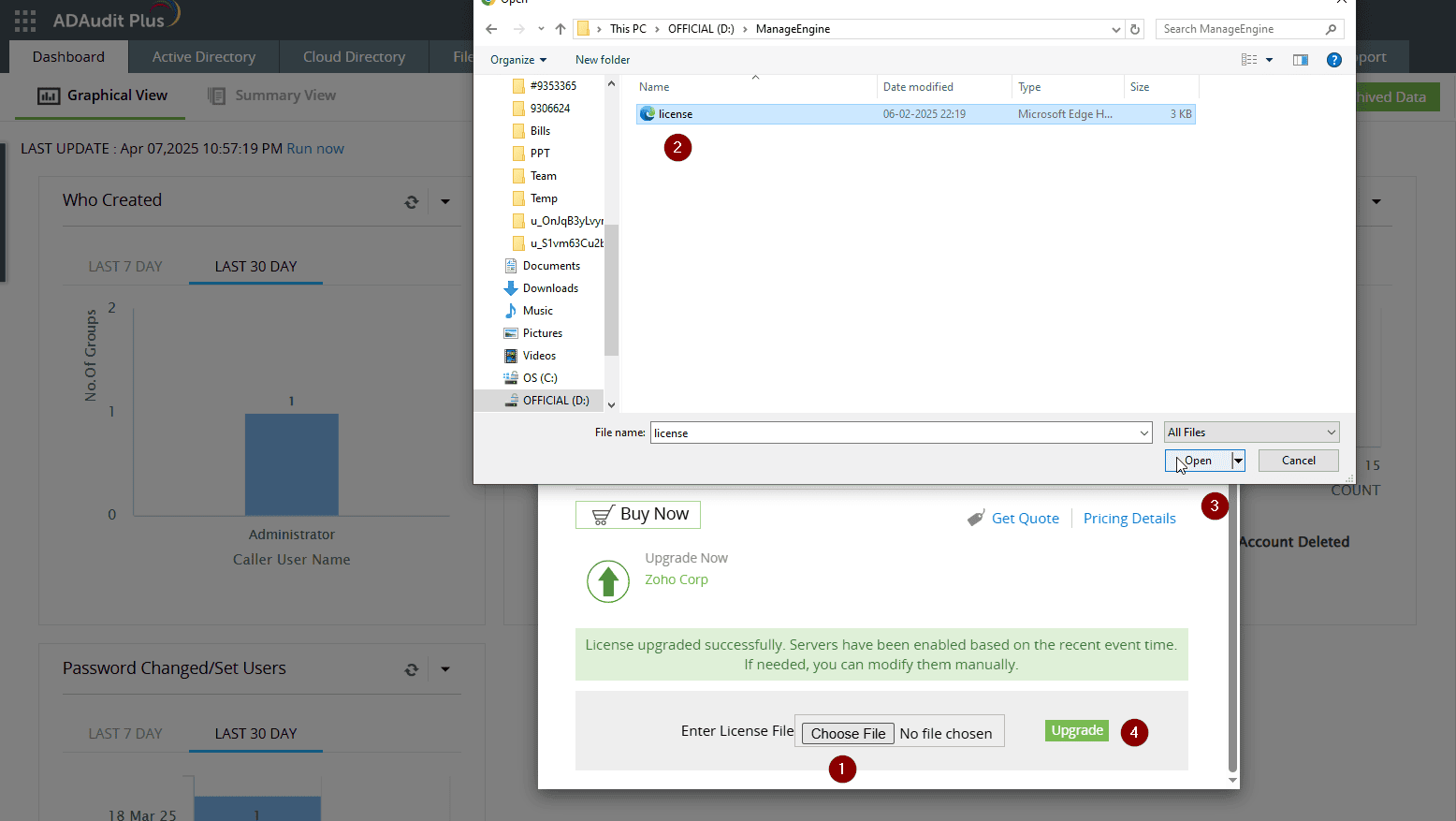Open the Temp folder in tree
This screenshot has height=821, width=1456.
544,198
